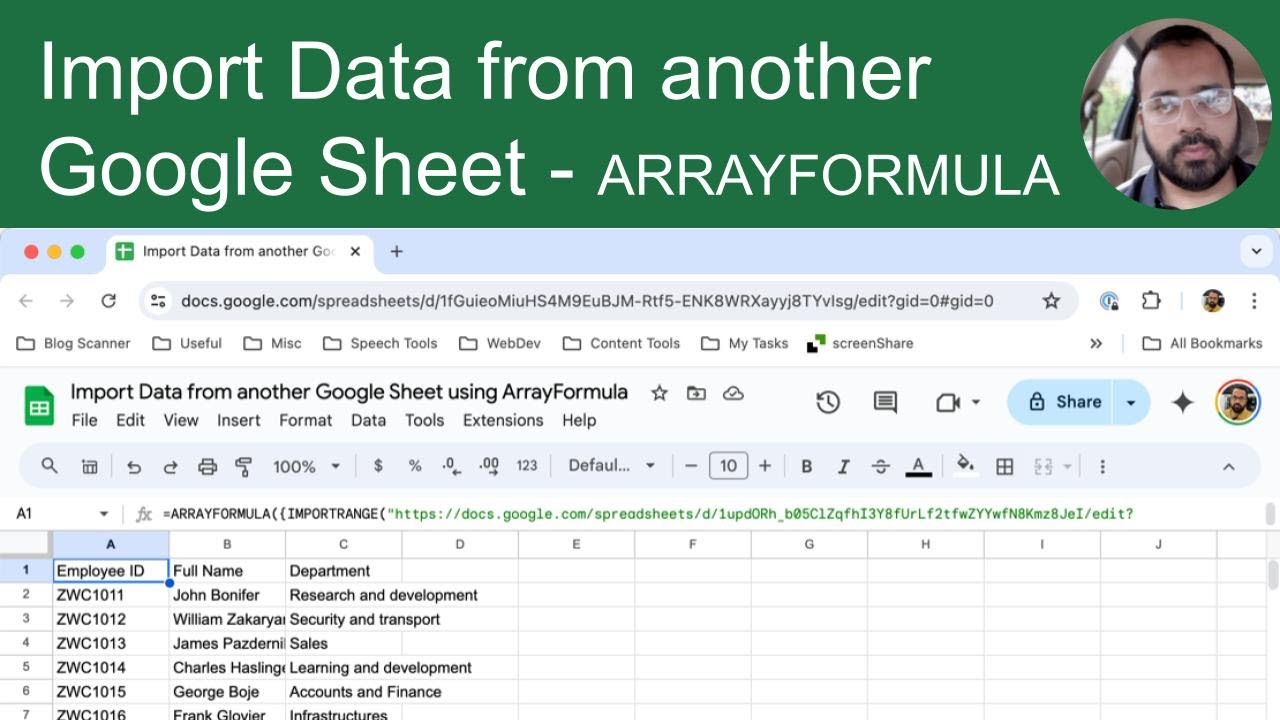Viewport: 1280px width, 720px height.
Task: Select the paint format roller
Action: [243, 466]
